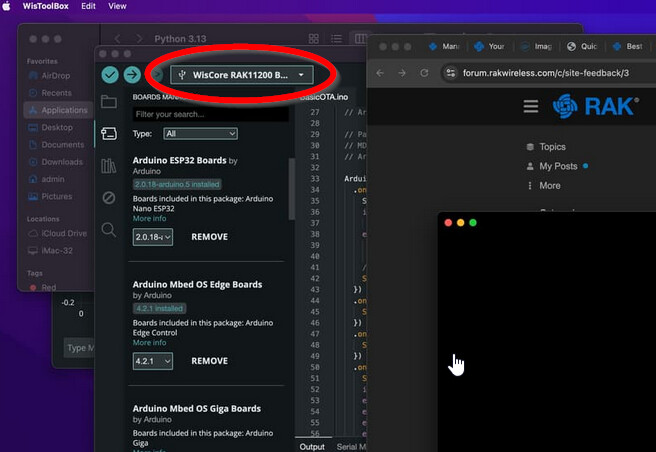This screenshot has width=656, height=452.
Task: Remove the Arduino ESP32 Boards package
Action: pos(209,237)
